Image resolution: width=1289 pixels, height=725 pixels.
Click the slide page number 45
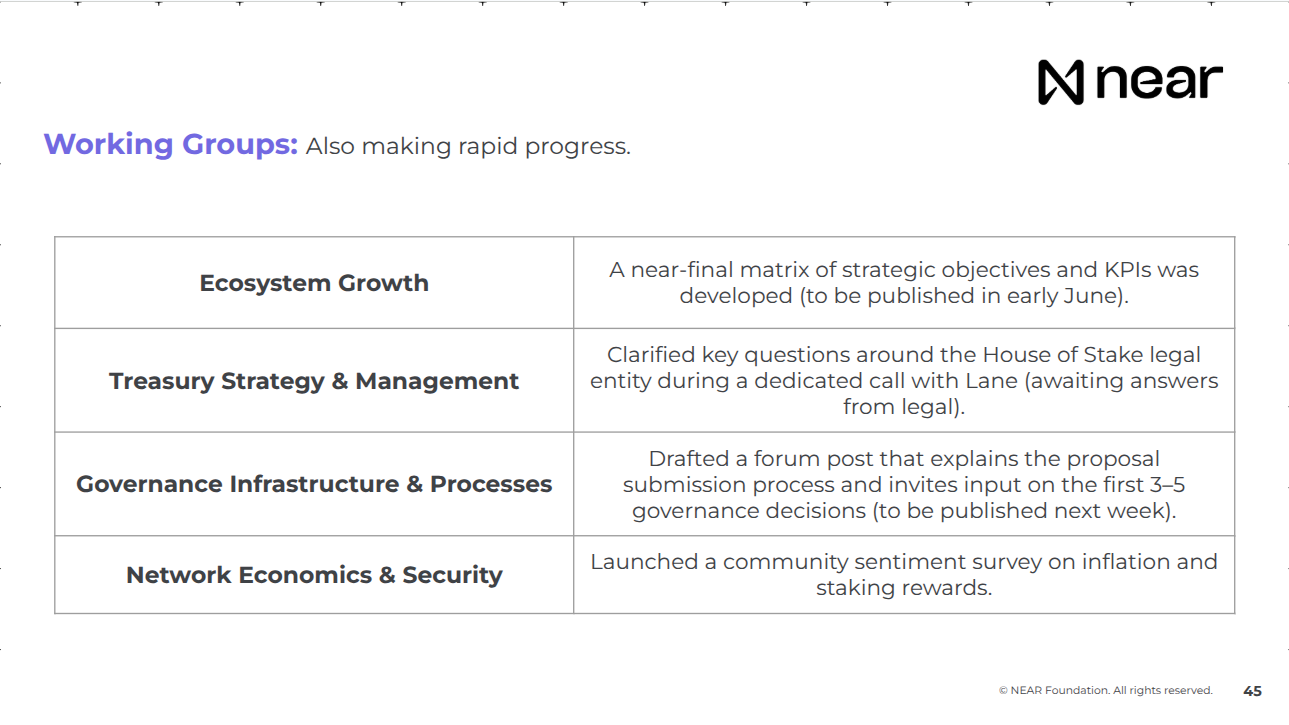click(x=1252, y=691)
